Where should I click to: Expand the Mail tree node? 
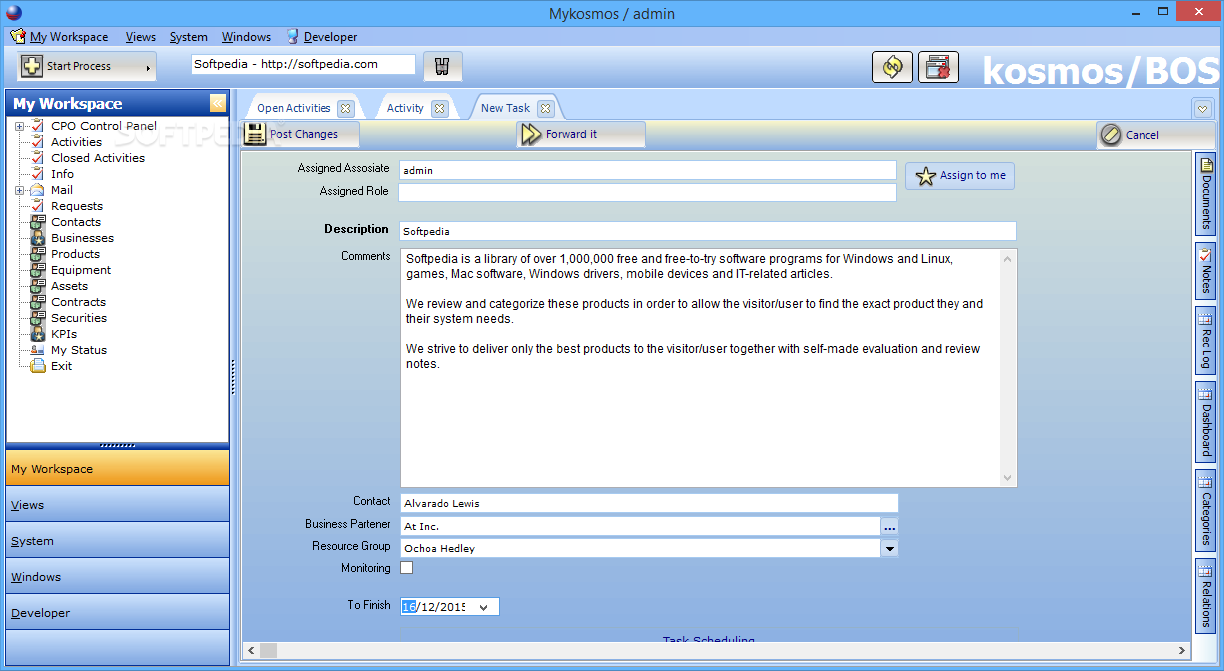pyautogui.click(x=19, y=190)
